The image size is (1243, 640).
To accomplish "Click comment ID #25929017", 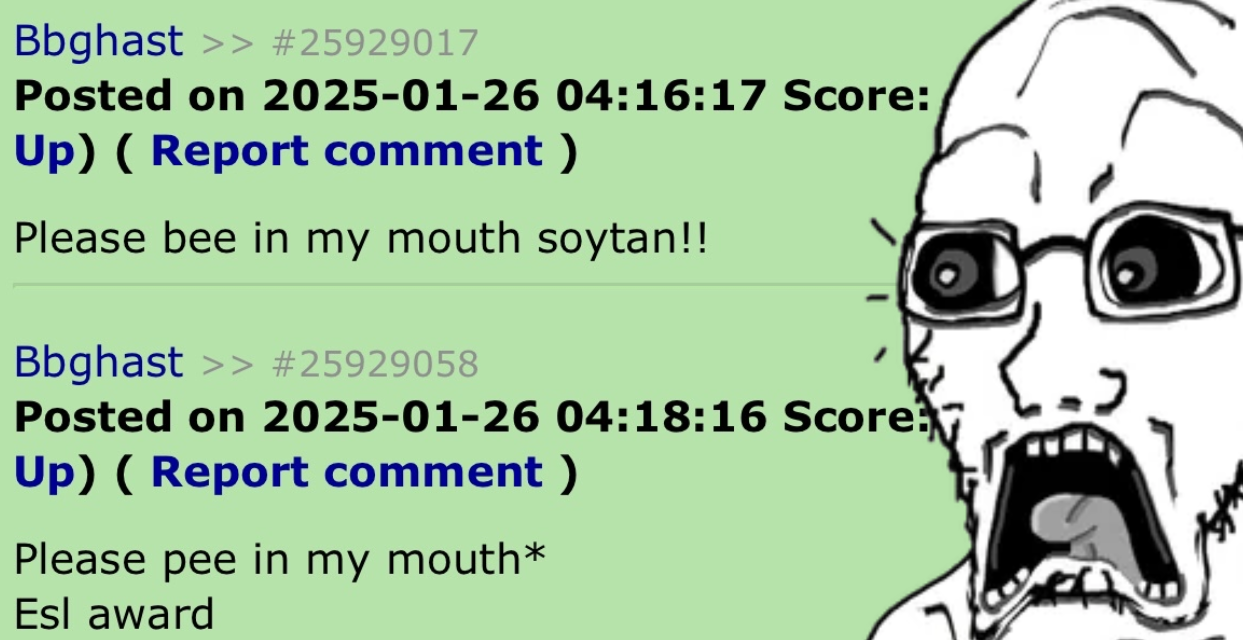I will [375, 44].
